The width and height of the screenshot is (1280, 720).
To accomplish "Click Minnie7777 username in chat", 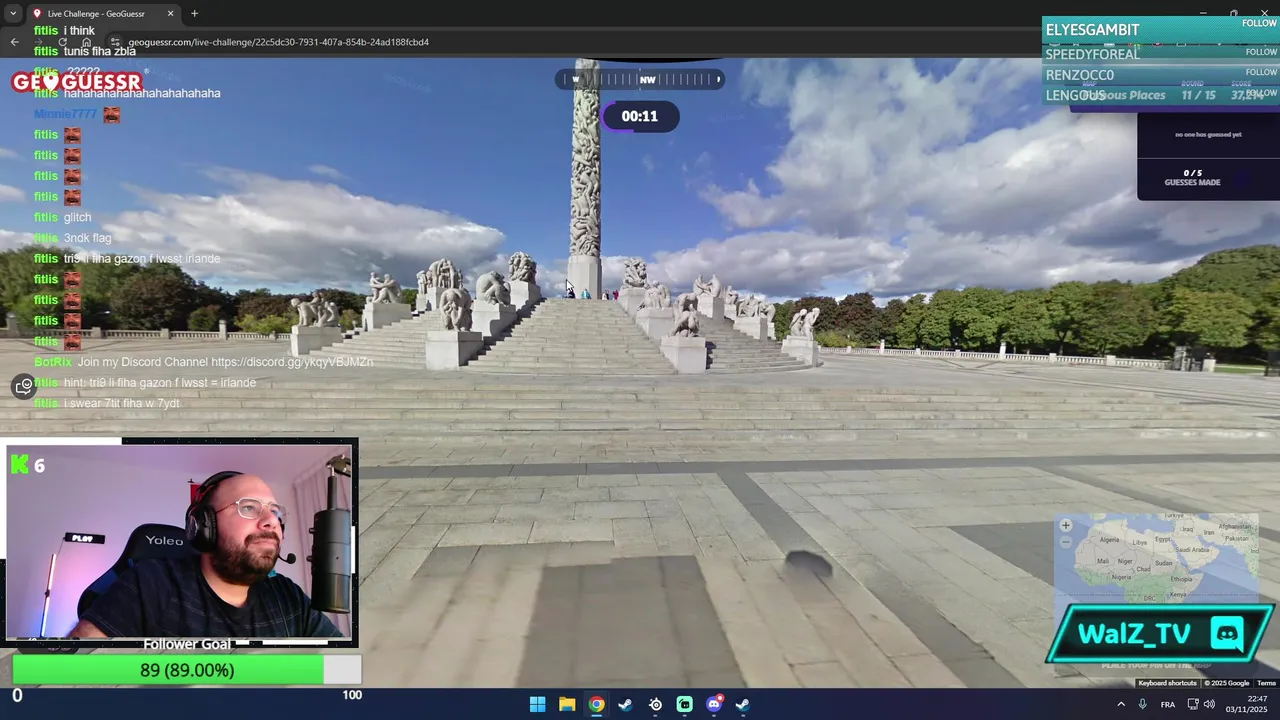I will pos(66,114).
